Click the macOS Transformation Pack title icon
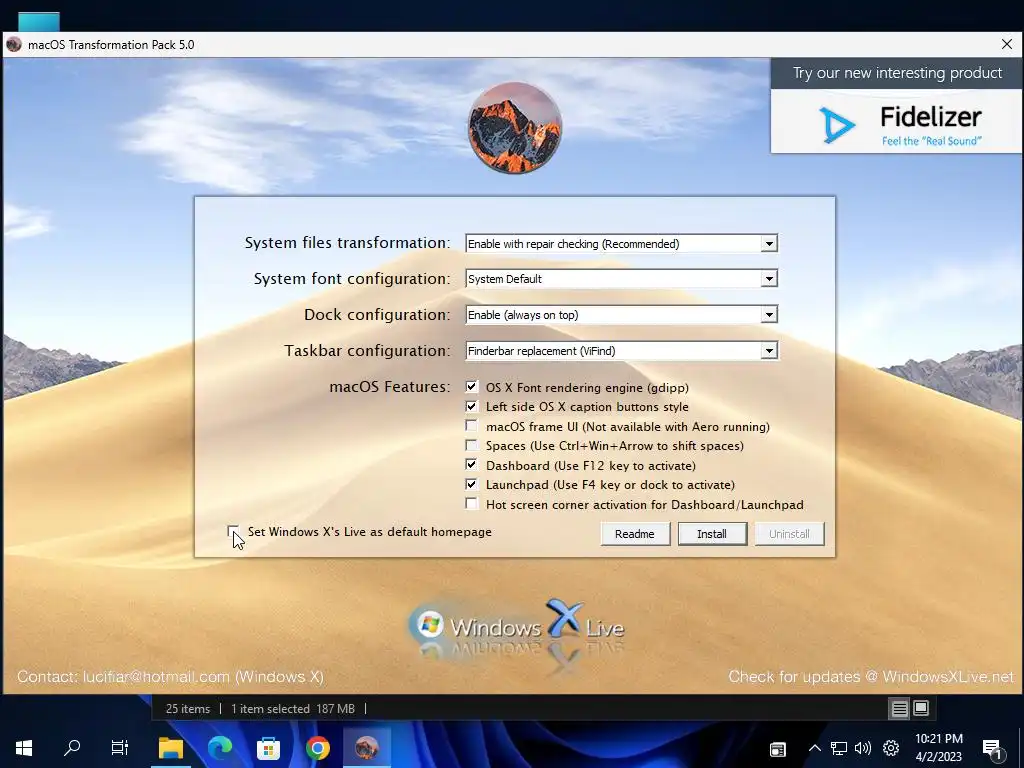 point(14,44)
